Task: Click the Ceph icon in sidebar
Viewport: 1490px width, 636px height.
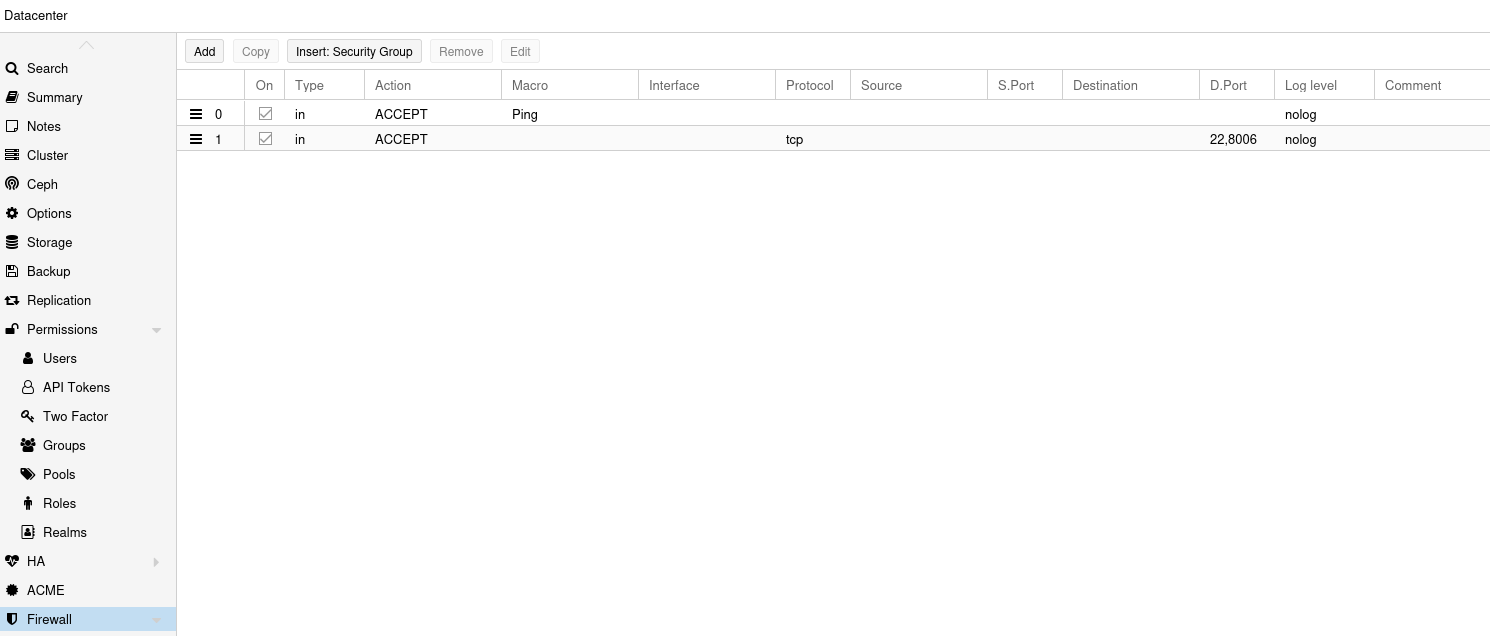Action: coord(12,184)
